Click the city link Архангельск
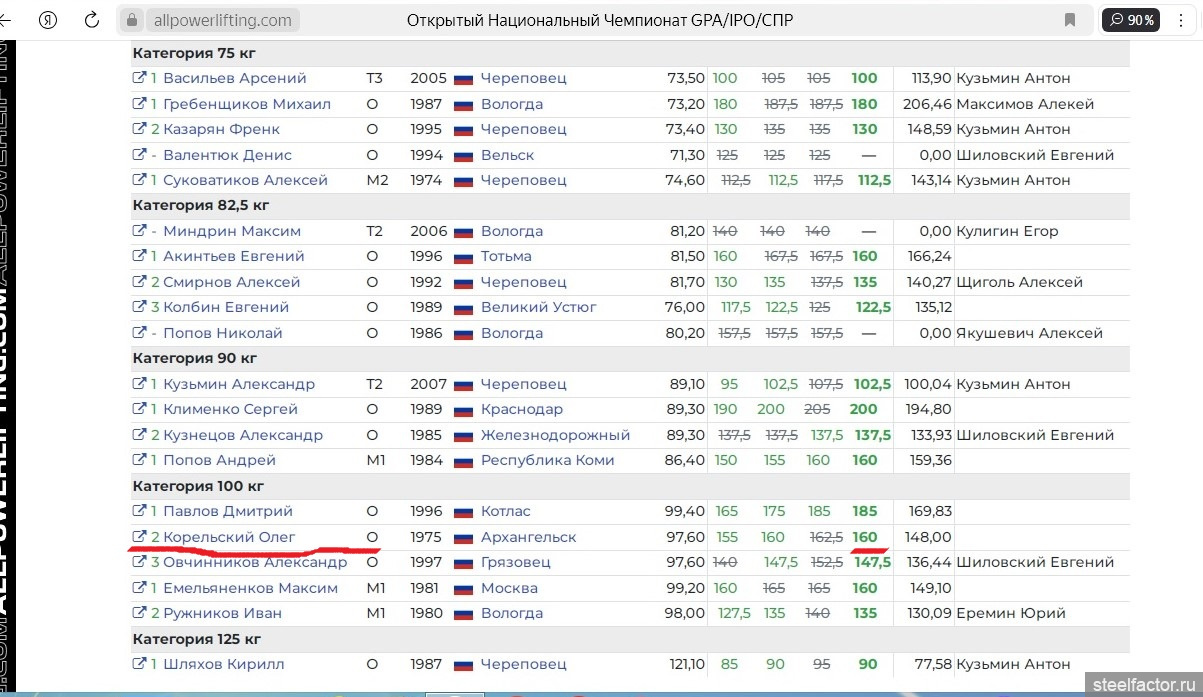 pyautogui.click(x=528, y=537)
